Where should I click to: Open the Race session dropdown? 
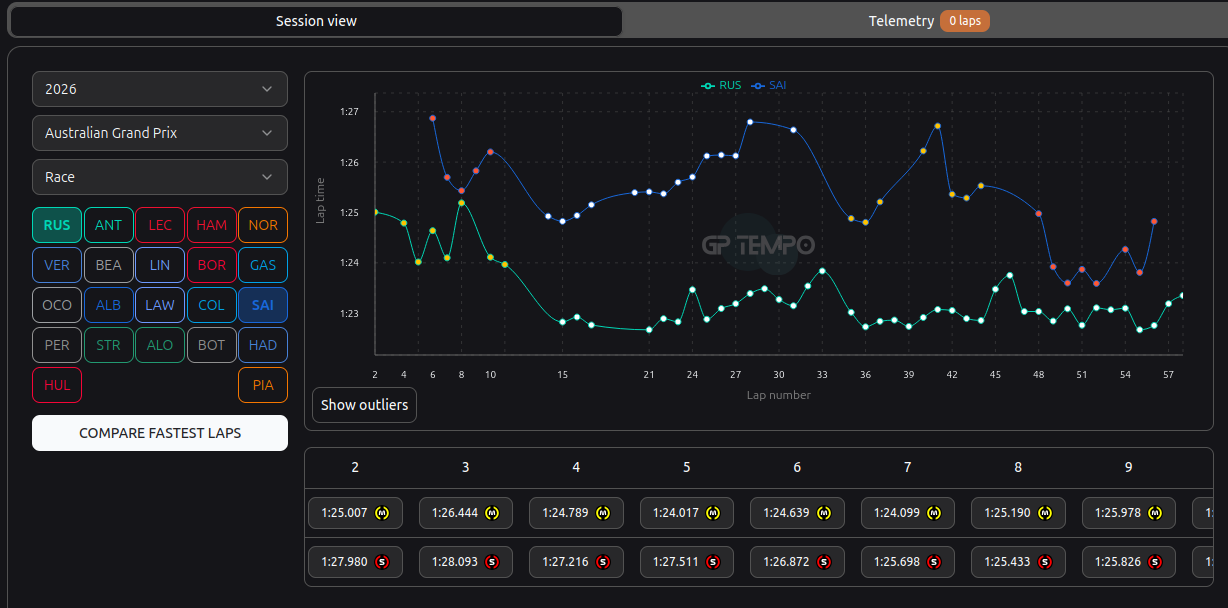(160, 177)
